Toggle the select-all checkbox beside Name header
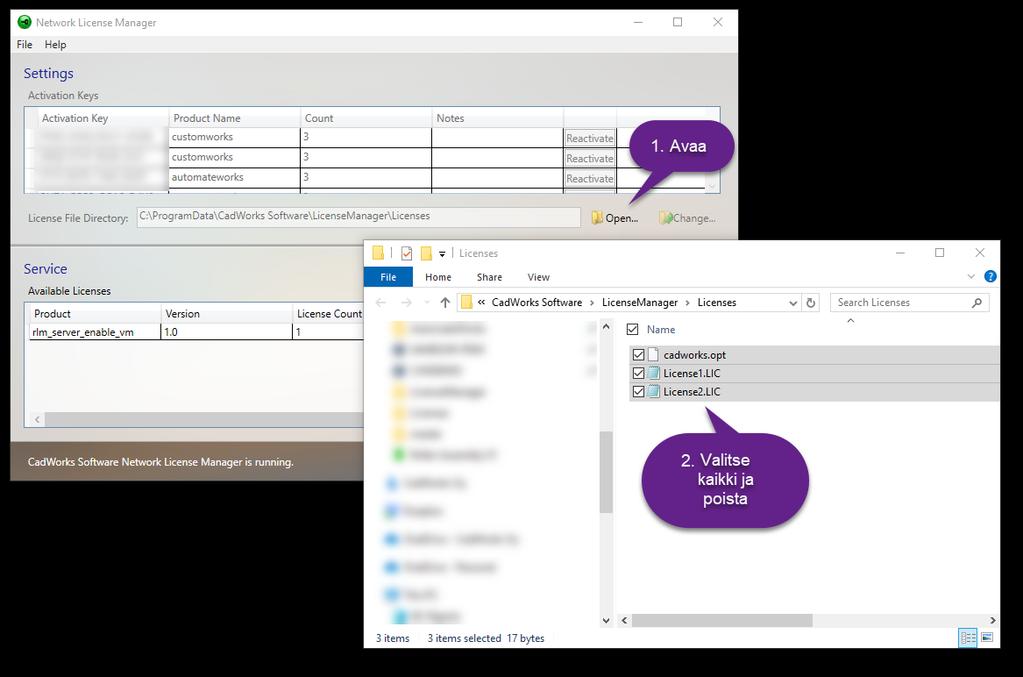This screenshot has width=1023, height=677. click(x=632, y=329)
